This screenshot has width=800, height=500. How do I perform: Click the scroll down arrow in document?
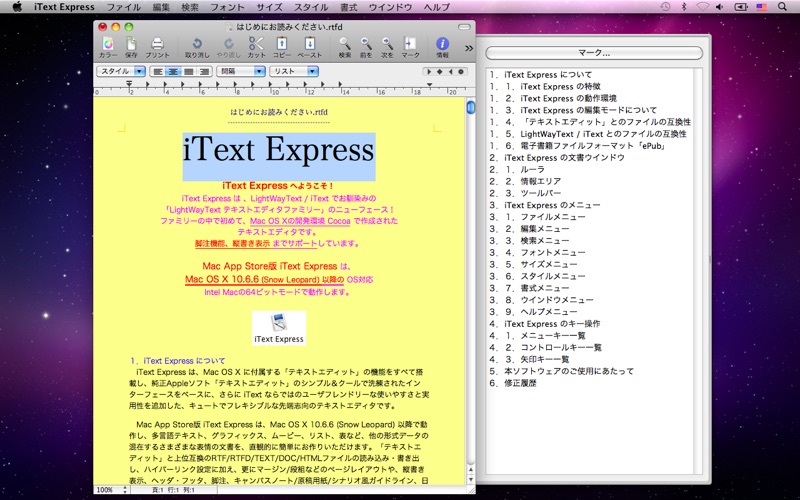pos(470,481)
